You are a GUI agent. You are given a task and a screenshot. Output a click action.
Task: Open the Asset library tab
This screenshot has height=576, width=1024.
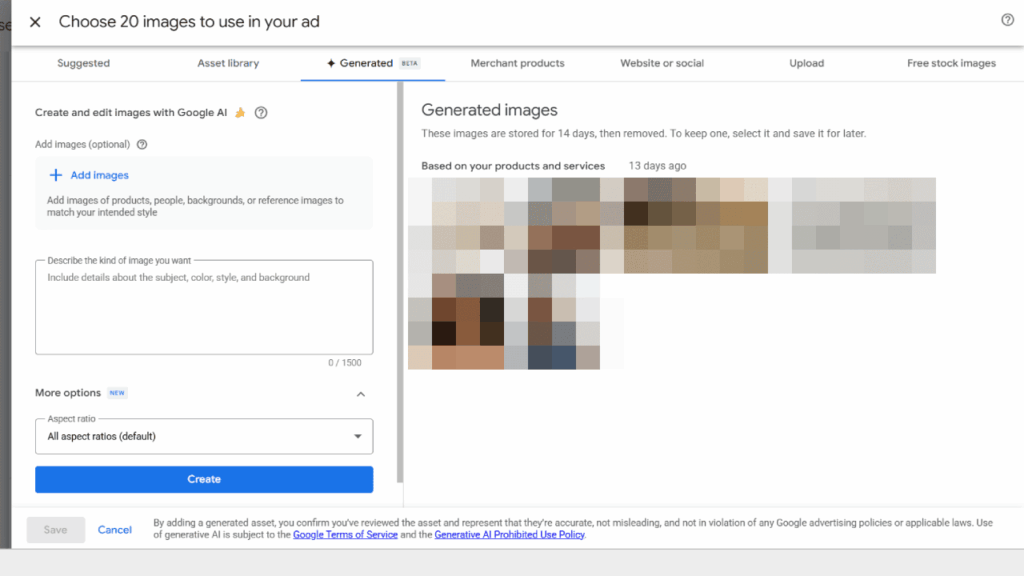click(228, 62)
